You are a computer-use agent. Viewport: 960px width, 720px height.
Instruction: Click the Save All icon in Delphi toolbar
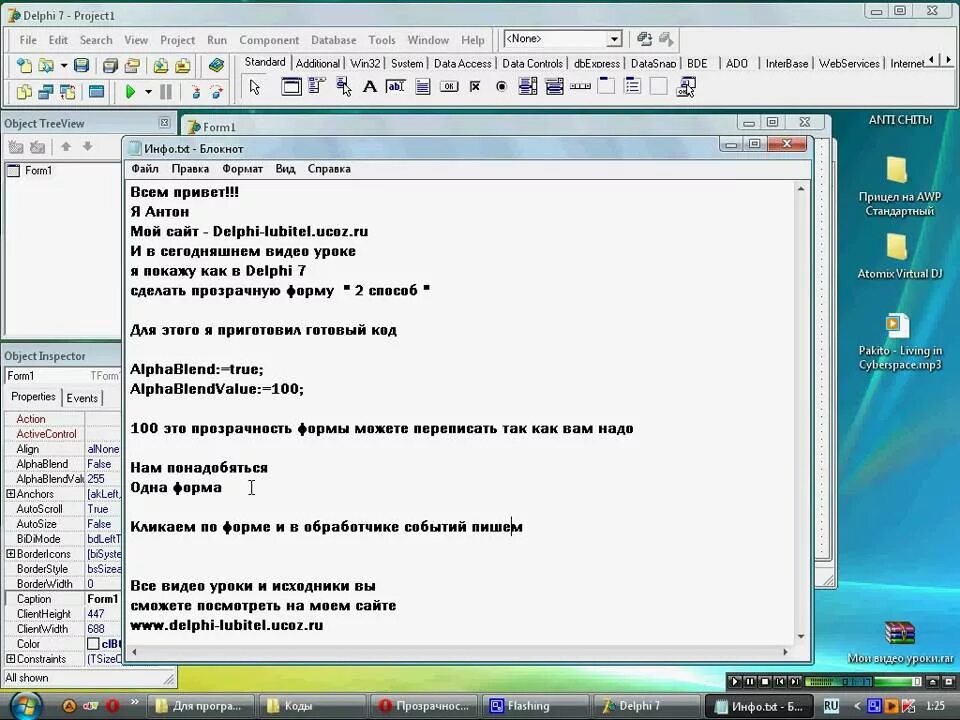(110, 65)
